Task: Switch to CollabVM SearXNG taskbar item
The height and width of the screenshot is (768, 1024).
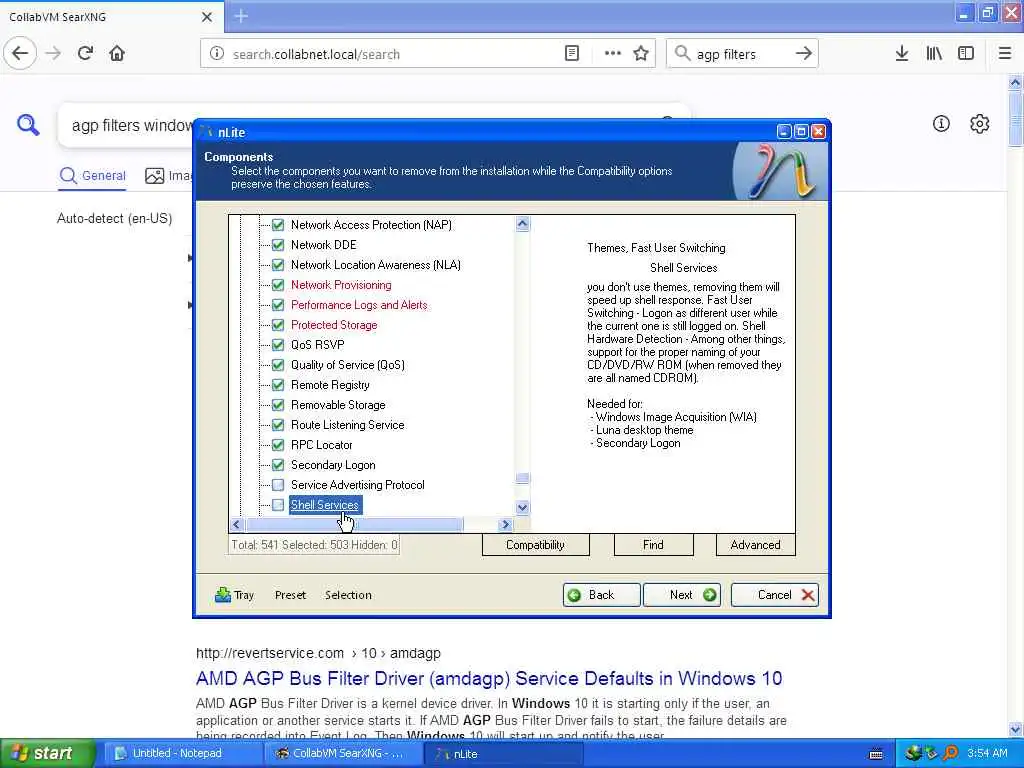Action: [343, 754]
